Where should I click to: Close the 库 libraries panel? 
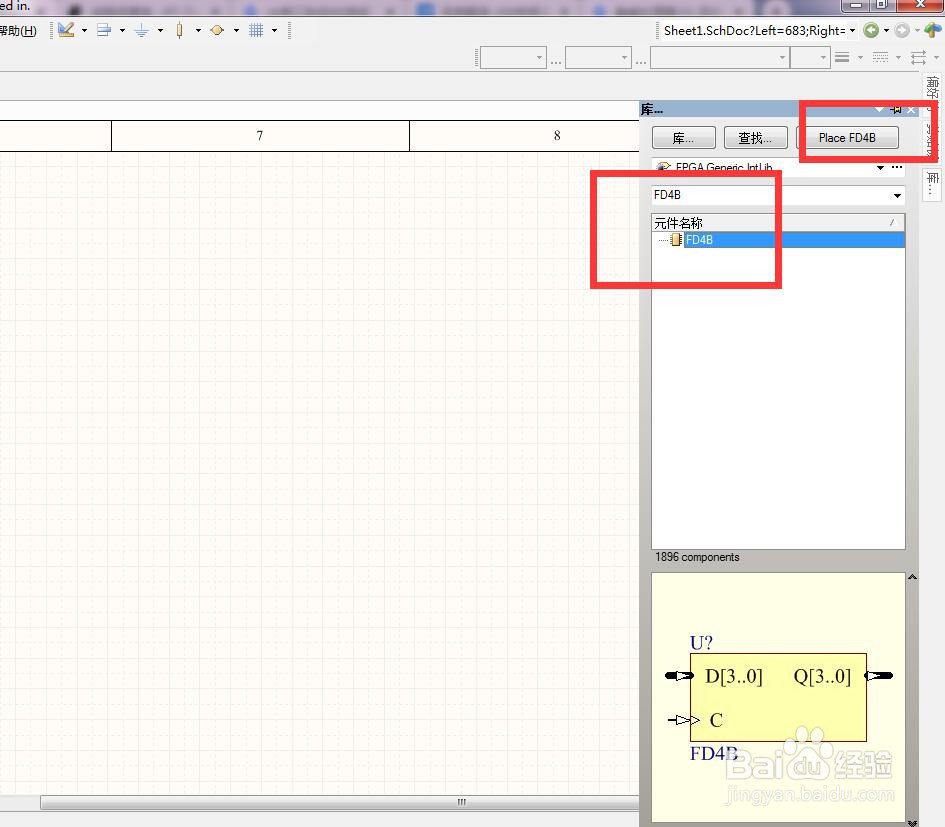[x=911, y=109]
